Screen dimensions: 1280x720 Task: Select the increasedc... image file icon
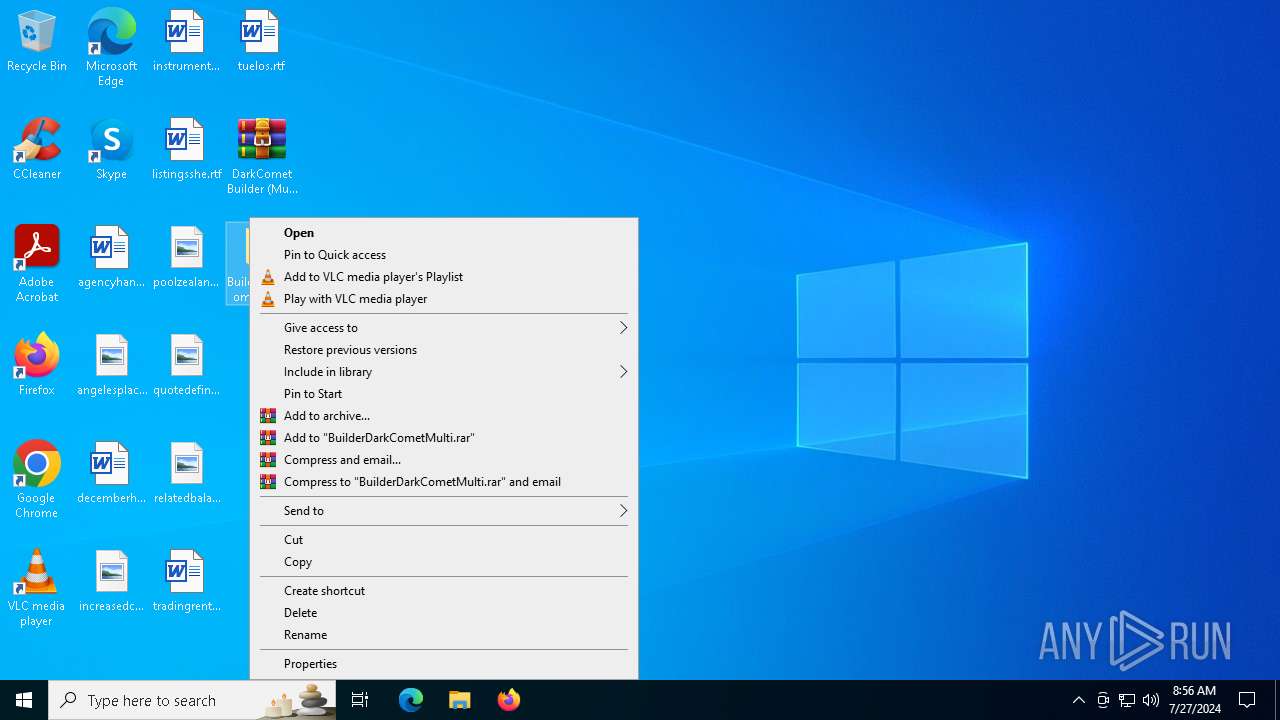[x=111, y=582]
